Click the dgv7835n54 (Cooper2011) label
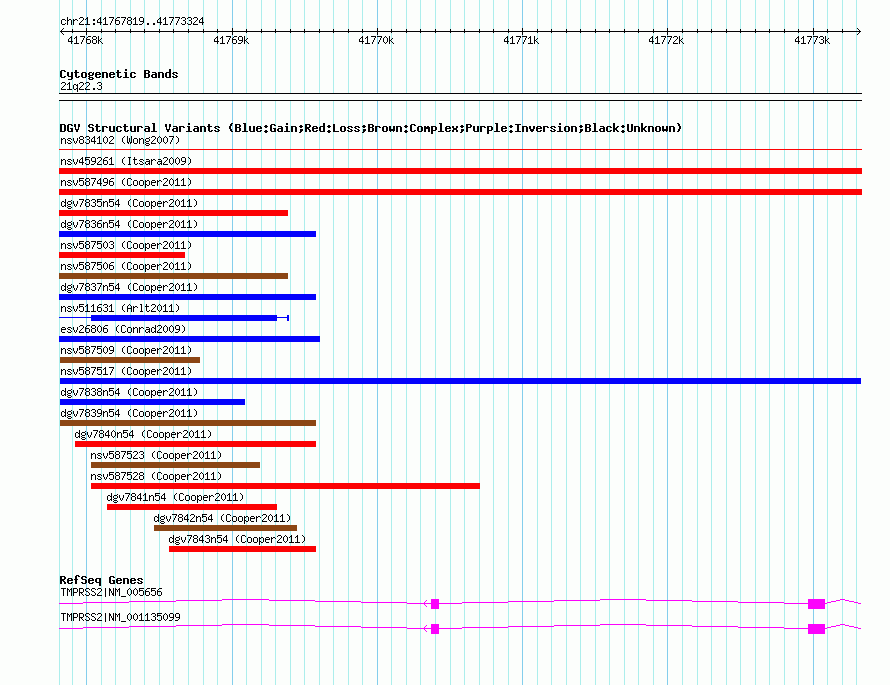The height and width of the screenshot is (685, 890). [129, 203]
